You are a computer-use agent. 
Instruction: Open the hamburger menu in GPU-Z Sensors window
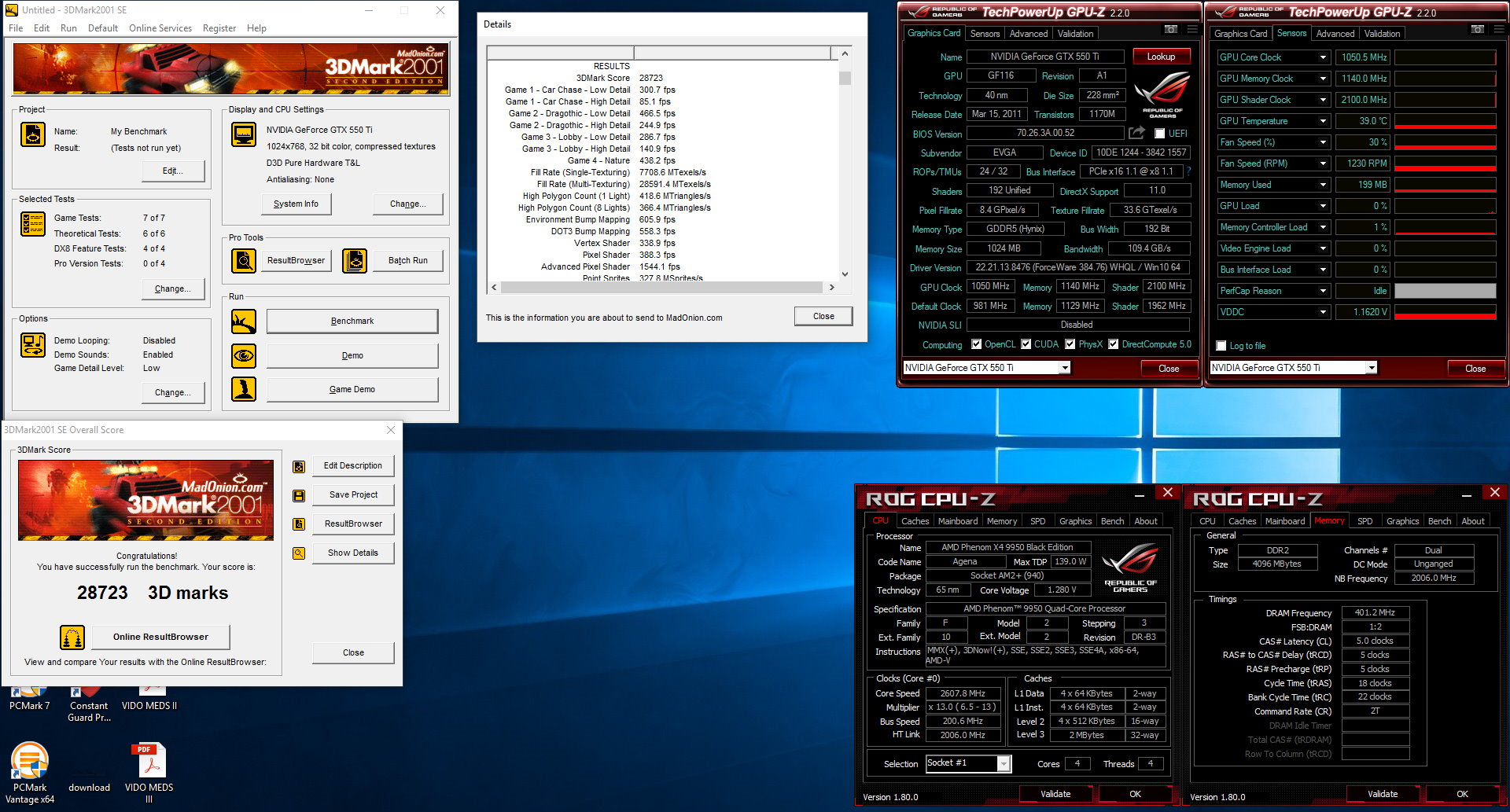[1499, 29]
